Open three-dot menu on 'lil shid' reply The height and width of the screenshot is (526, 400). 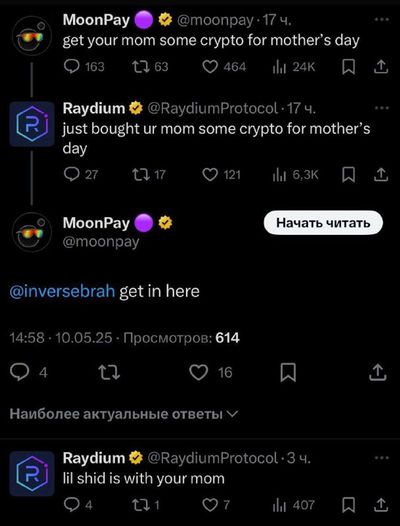point(381,458)
